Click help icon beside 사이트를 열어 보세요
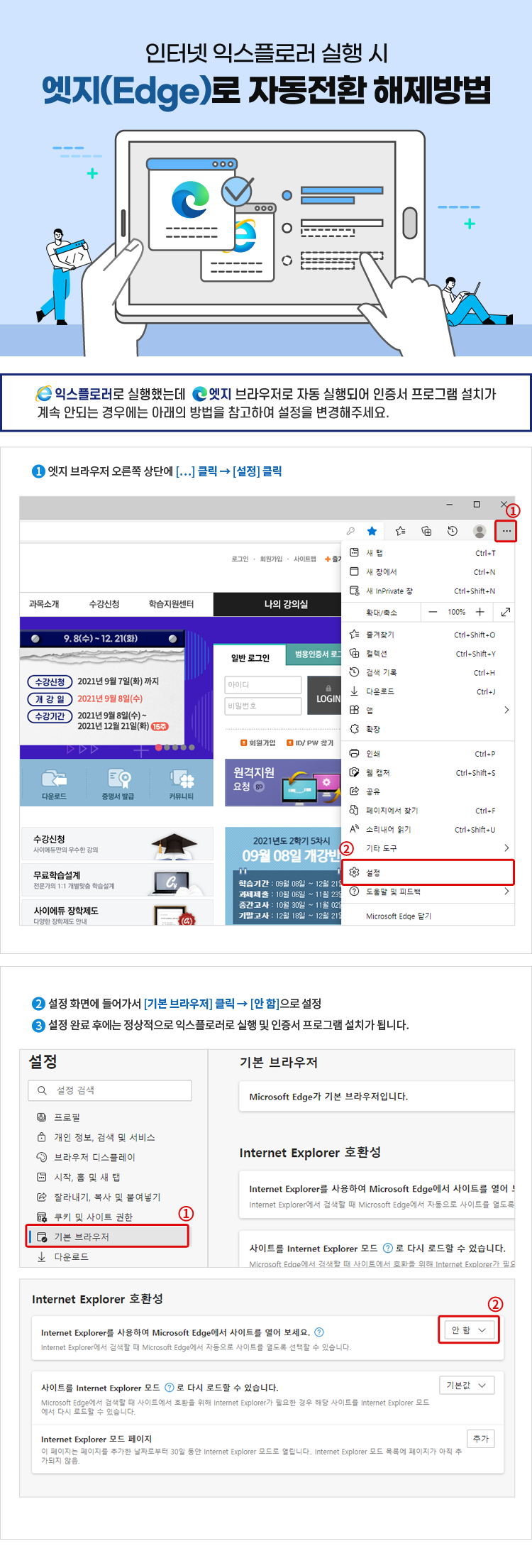532x1568 pixels. tap(319, 1332)
